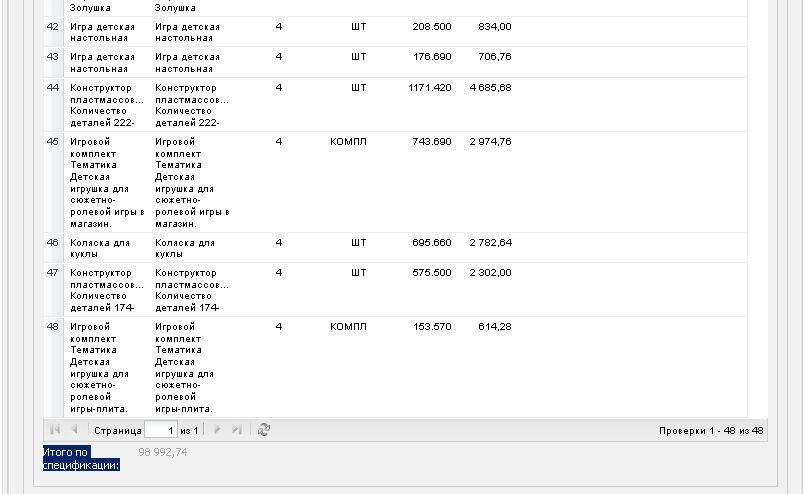The image size is (803, 494).
Task: Click first-column 'Коляска для куклы' cell
Action: [x=100, y=248]
